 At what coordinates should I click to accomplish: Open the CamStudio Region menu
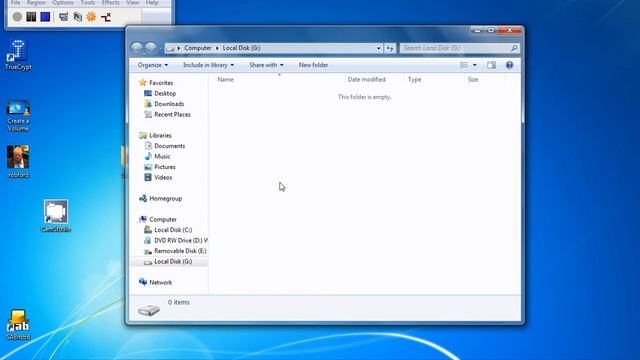tap(36, 2)
